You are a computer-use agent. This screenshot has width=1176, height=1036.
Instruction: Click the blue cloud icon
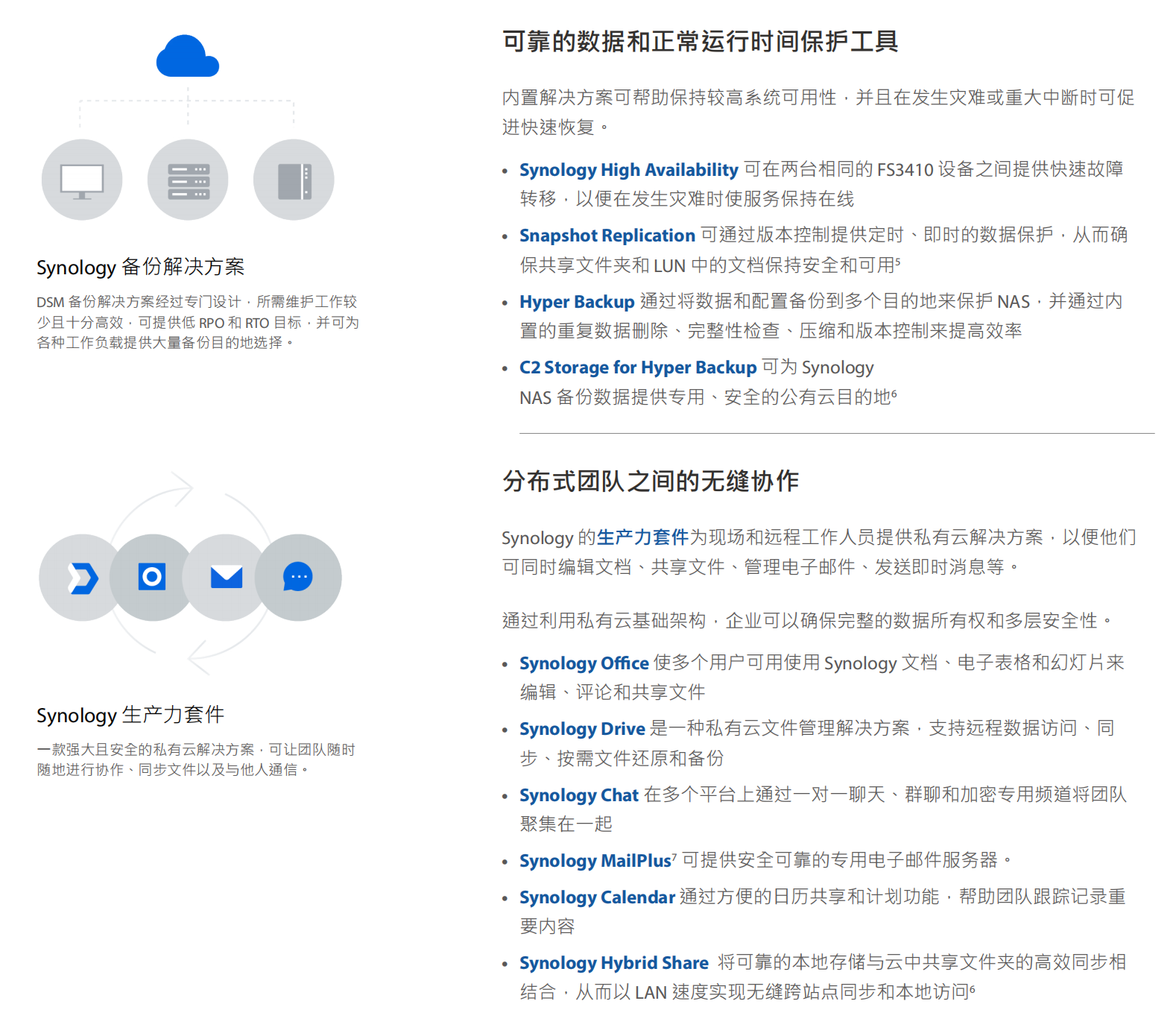point(188,56)
